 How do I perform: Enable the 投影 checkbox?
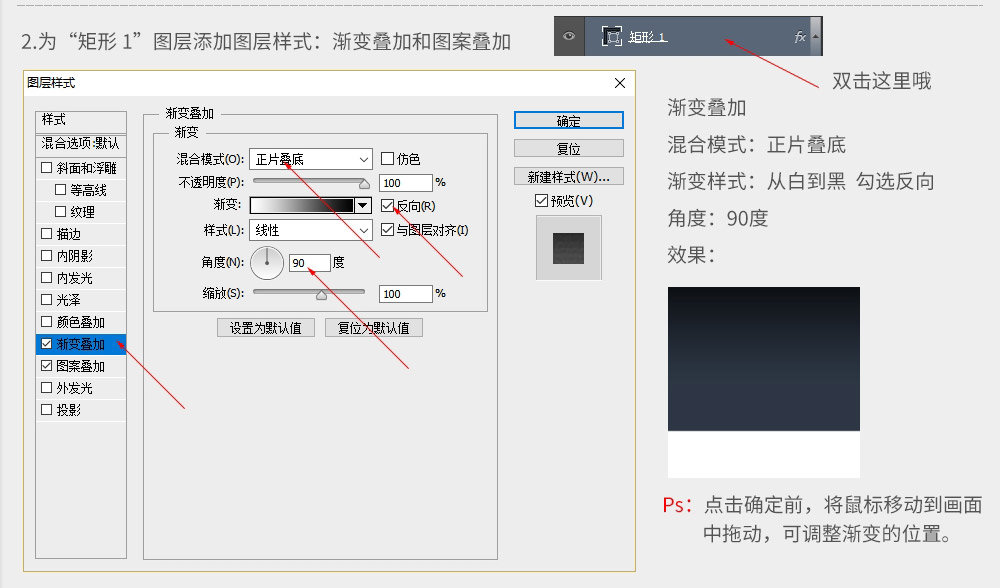tap(47, 409)
